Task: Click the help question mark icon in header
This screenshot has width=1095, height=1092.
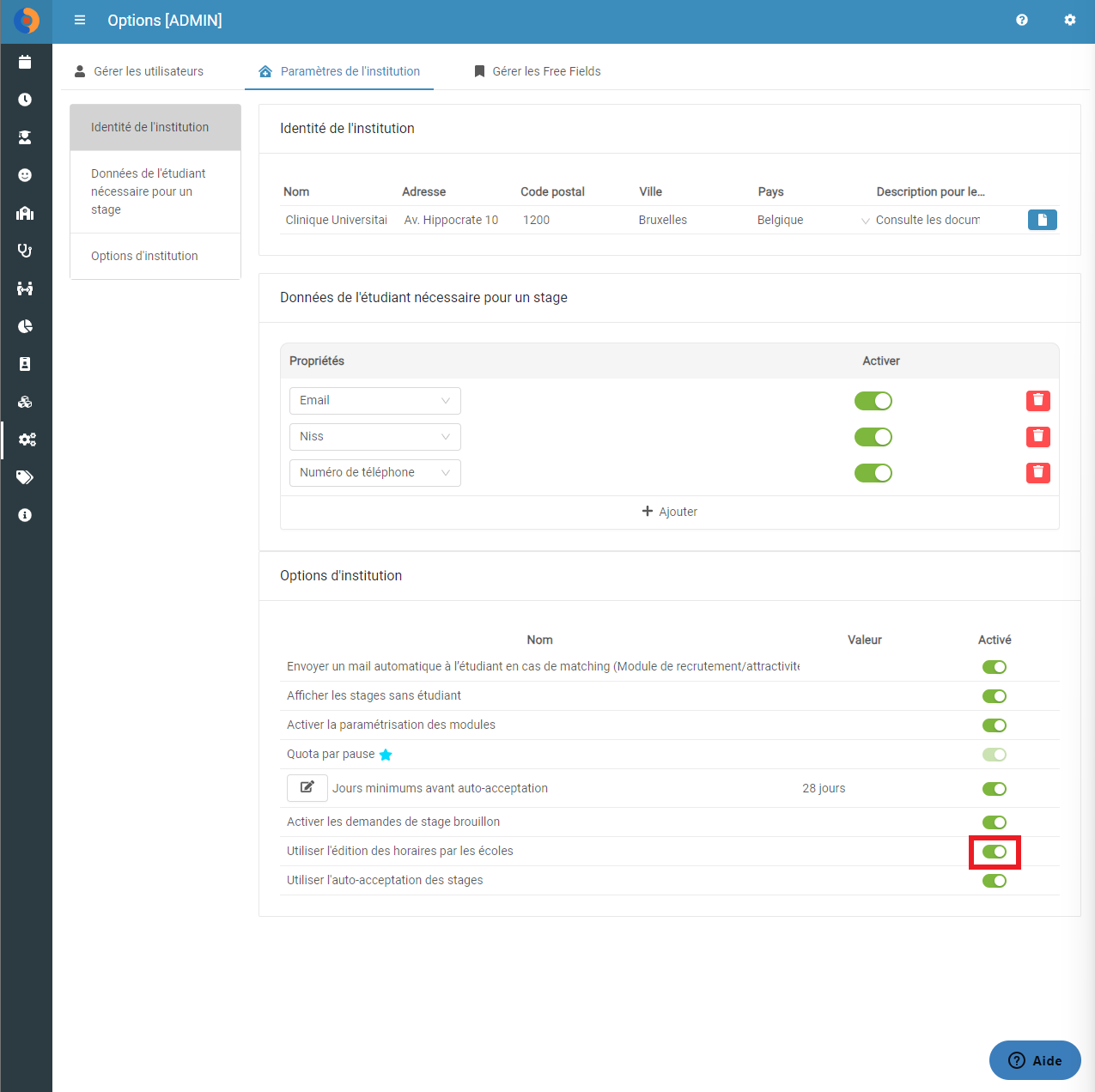Action: (x=1022, y=20)
